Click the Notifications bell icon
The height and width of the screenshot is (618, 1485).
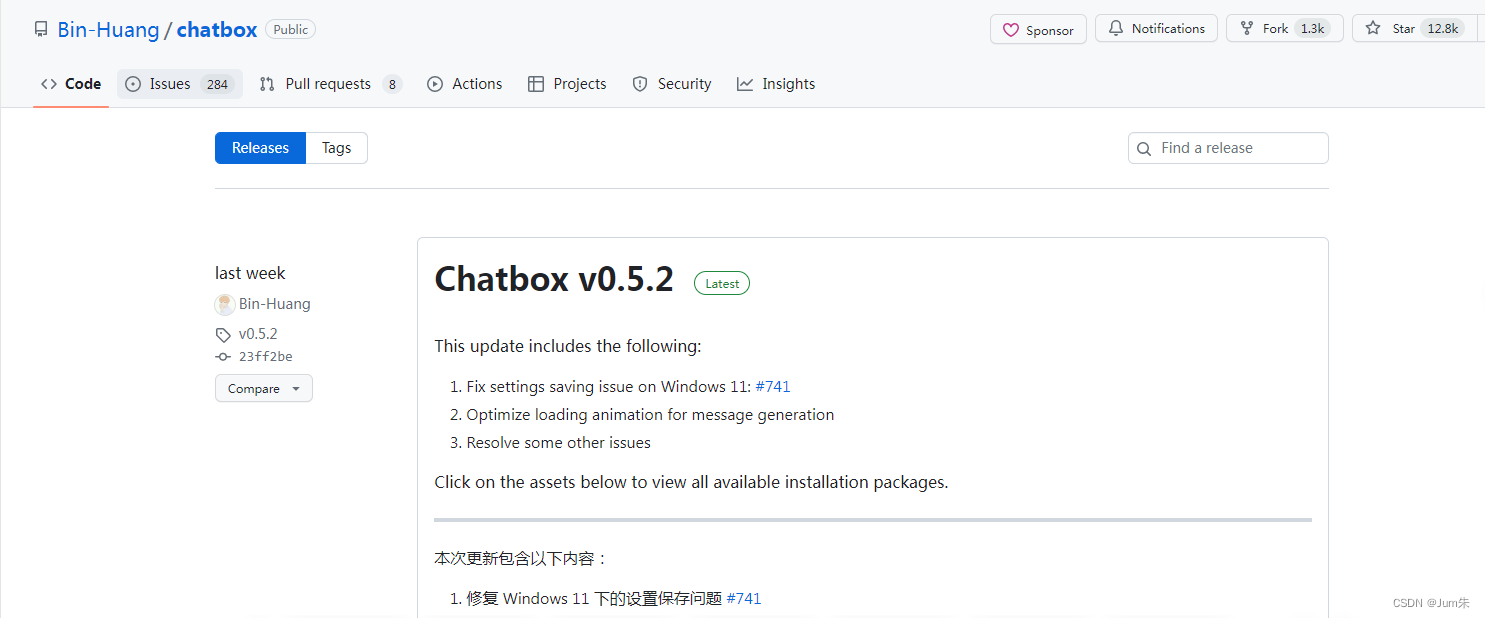pyautogui.click(x=1116, y=29)
